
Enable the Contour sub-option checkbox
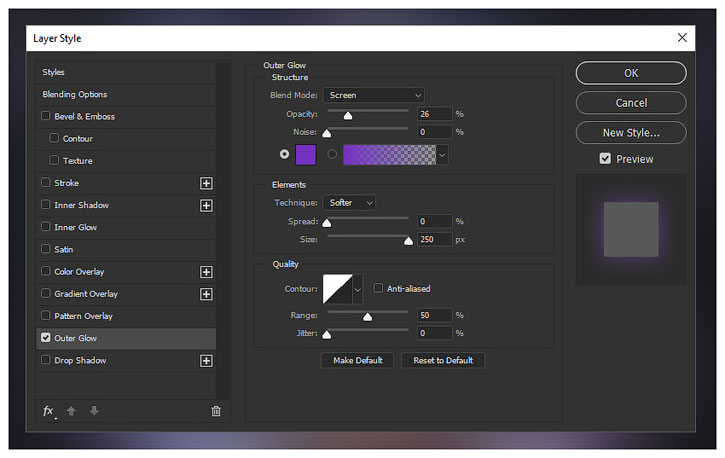pos(54,138)
